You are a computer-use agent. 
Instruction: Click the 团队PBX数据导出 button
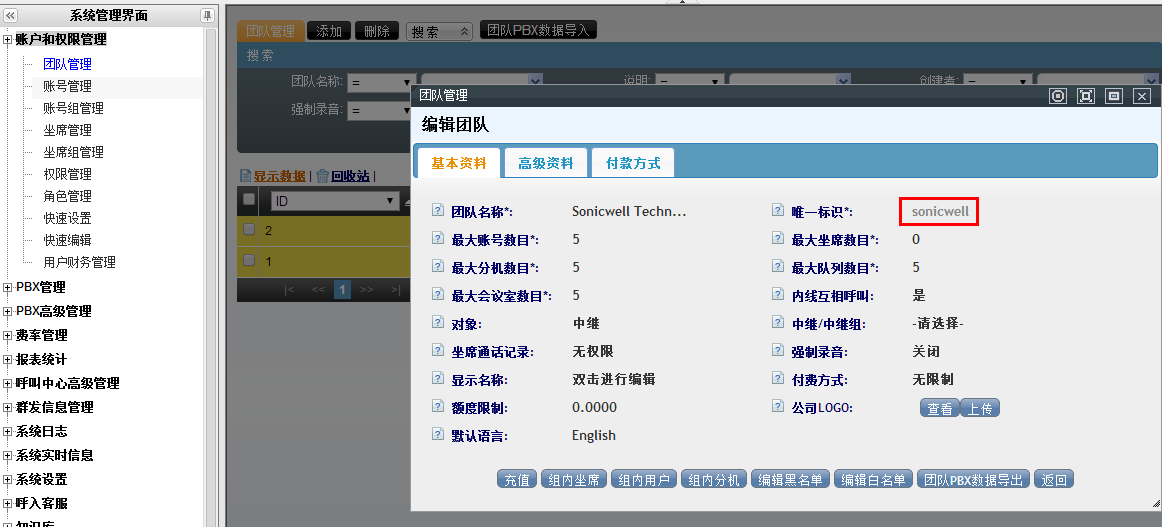[974, 480]
